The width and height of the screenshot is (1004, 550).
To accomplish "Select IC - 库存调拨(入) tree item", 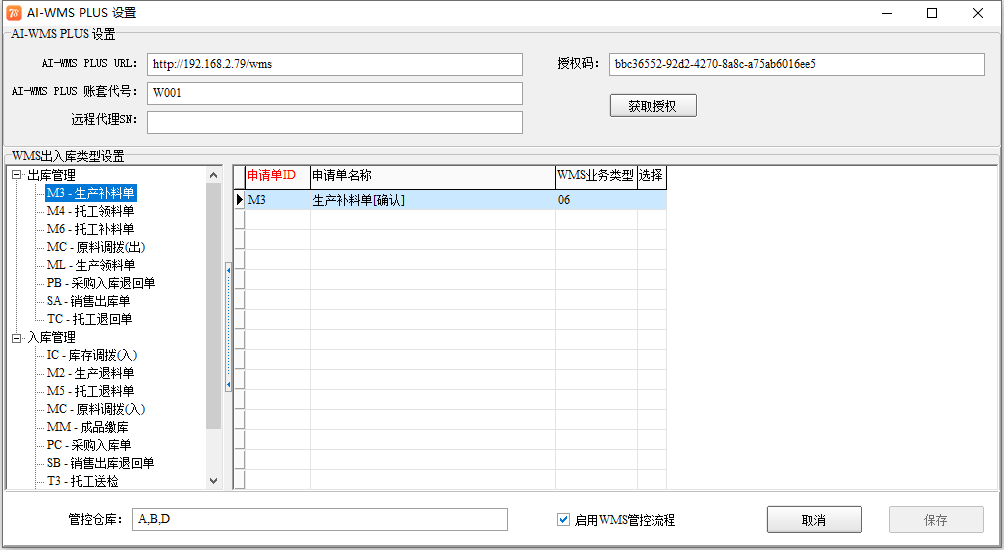I will pos(92,355).
